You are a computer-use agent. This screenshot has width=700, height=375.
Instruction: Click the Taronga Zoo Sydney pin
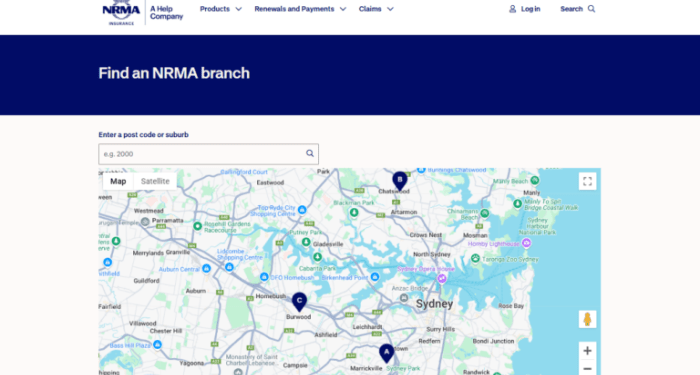pyautogui.click(x=475, y=258)
